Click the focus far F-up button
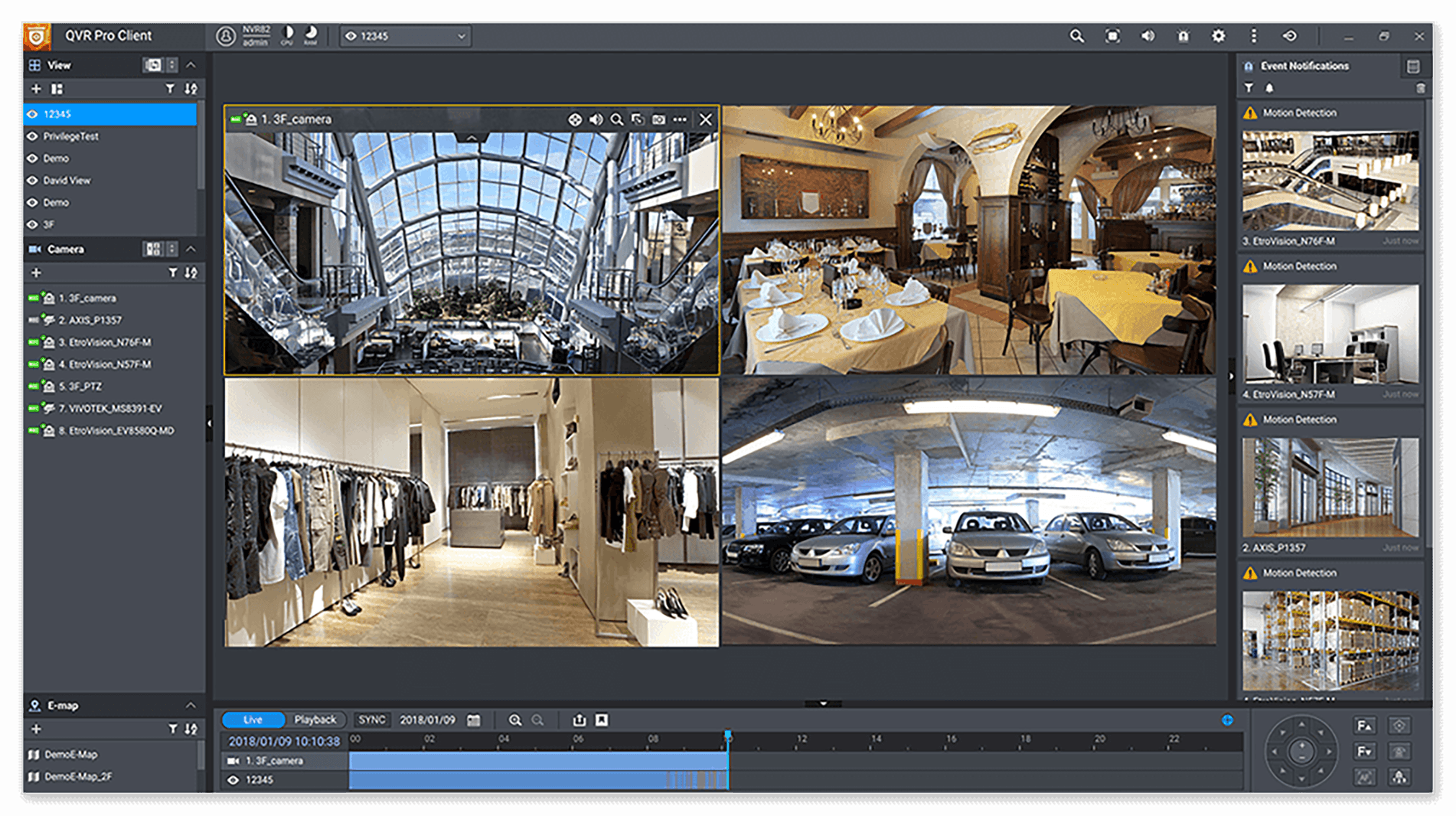Viewport: 1456px width, 816px height. 1364,726
